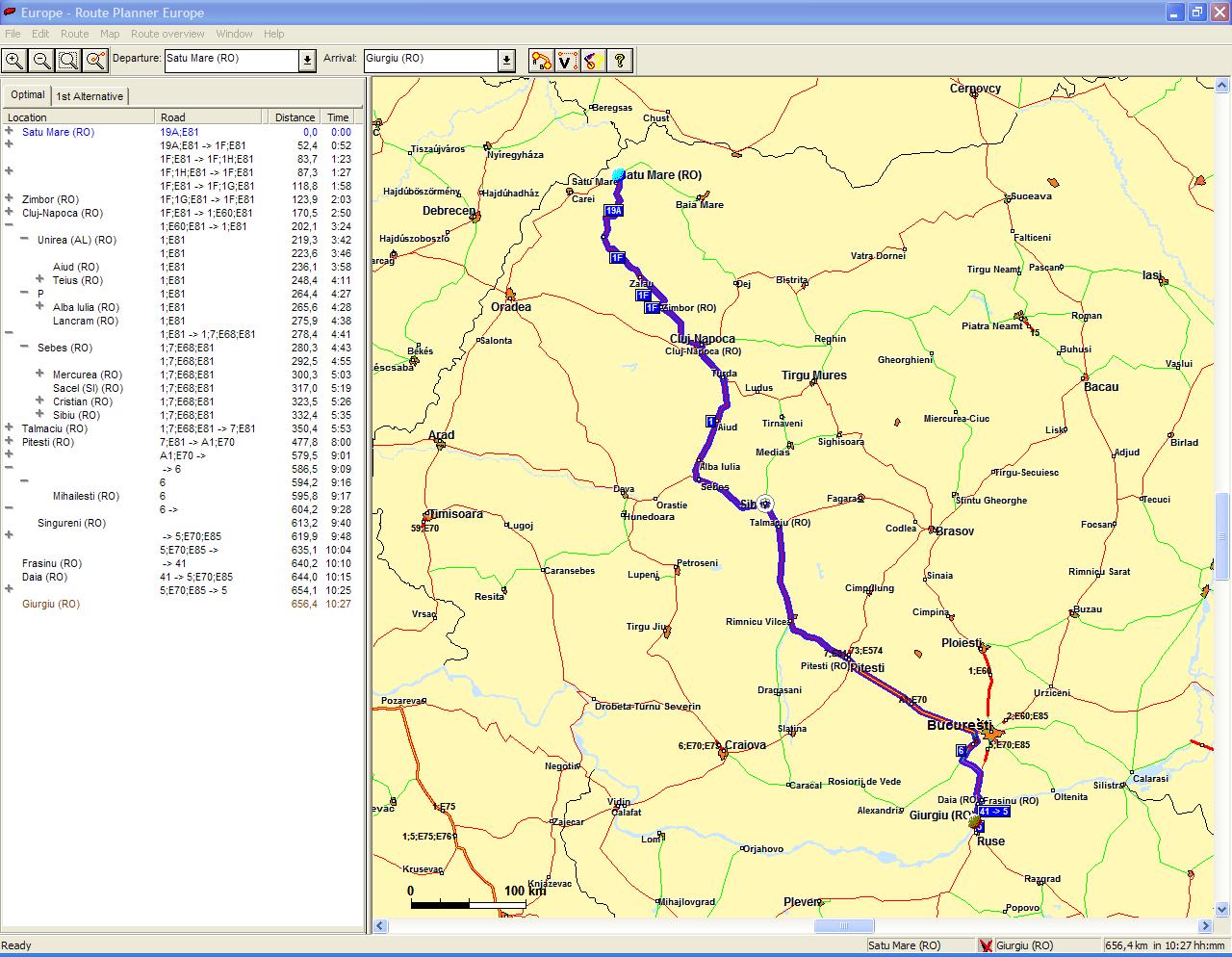Switch to the 1st Alternative tab
1232x957 pixels.
coord(90,96)
